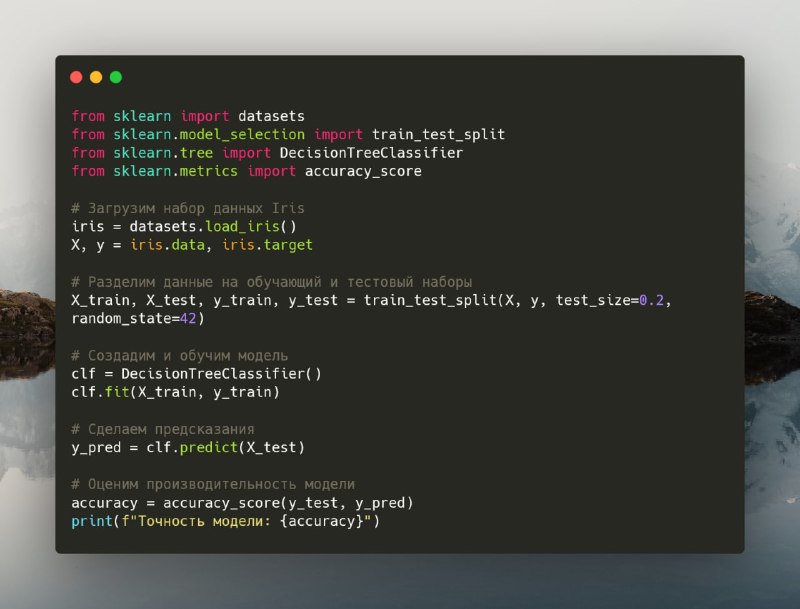Click comment '# Сделаем предсказания'
800x609 pixels.
coord(163,429)
